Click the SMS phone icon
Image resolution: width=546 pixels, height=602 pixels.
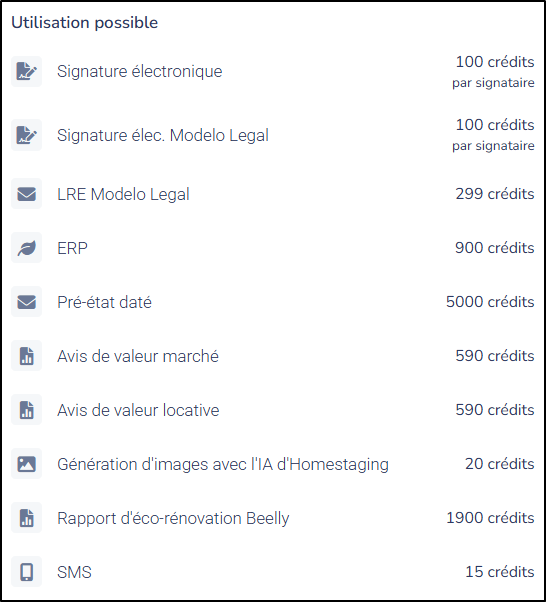coord(26,572)
